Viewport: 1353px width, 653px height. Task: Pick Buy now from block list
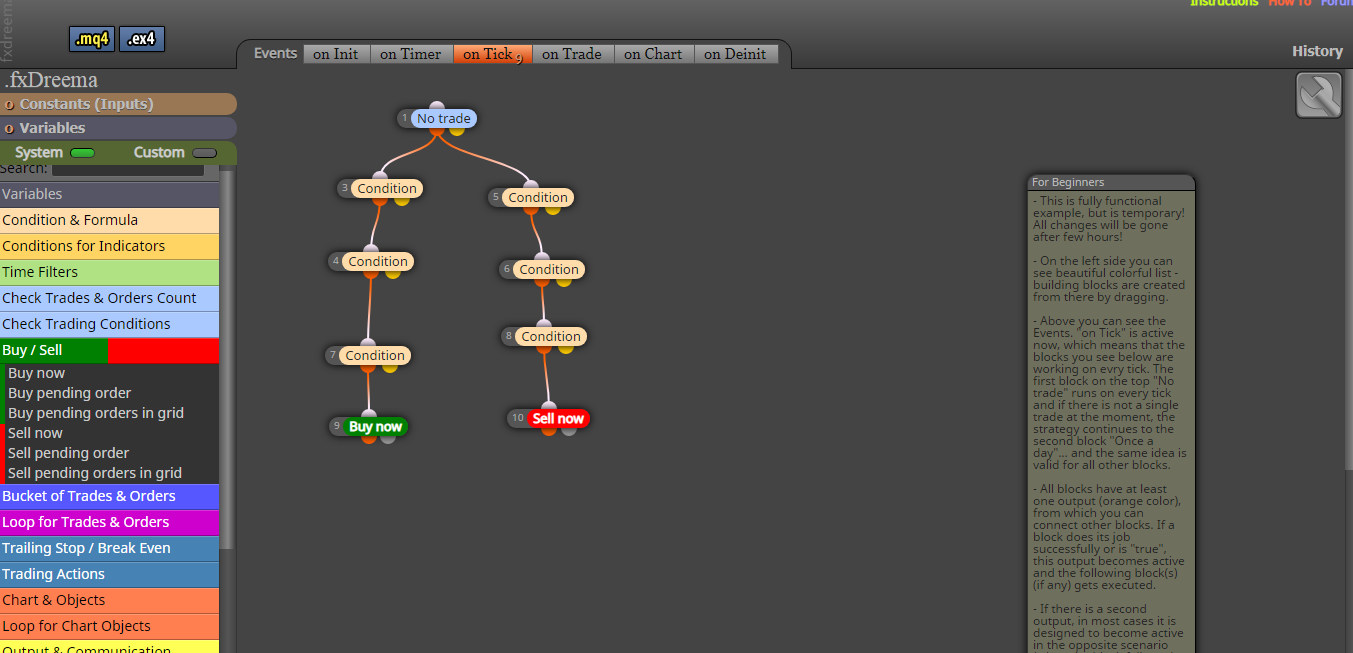pos(36,373)
